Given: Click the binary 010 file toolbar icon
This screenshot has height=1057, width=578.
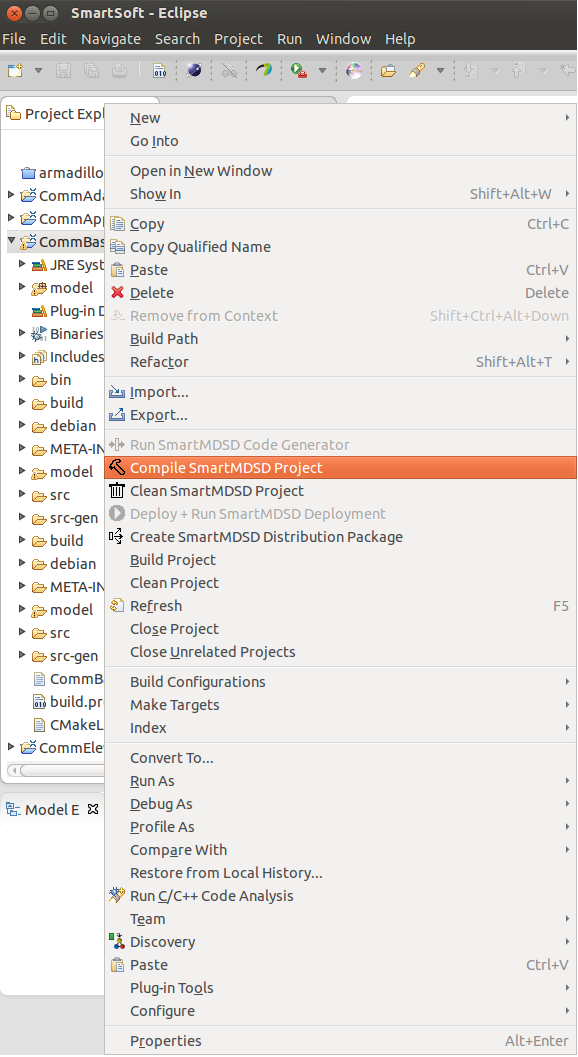Looking at the screenshot, I should point(160,70).
